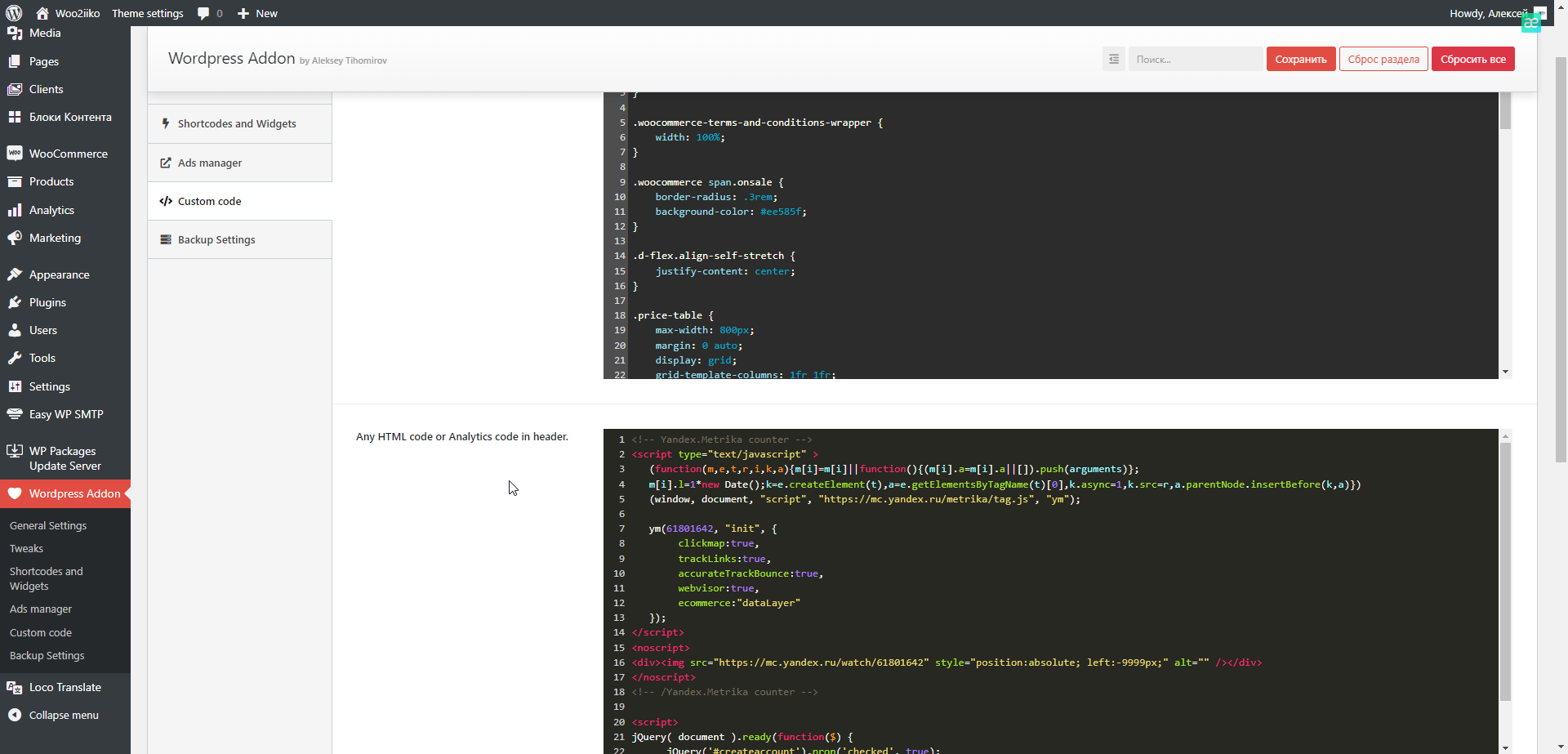This screenshot has height=754, width=1568.
Task: Open the Products box icon
Action: point(15,181)
